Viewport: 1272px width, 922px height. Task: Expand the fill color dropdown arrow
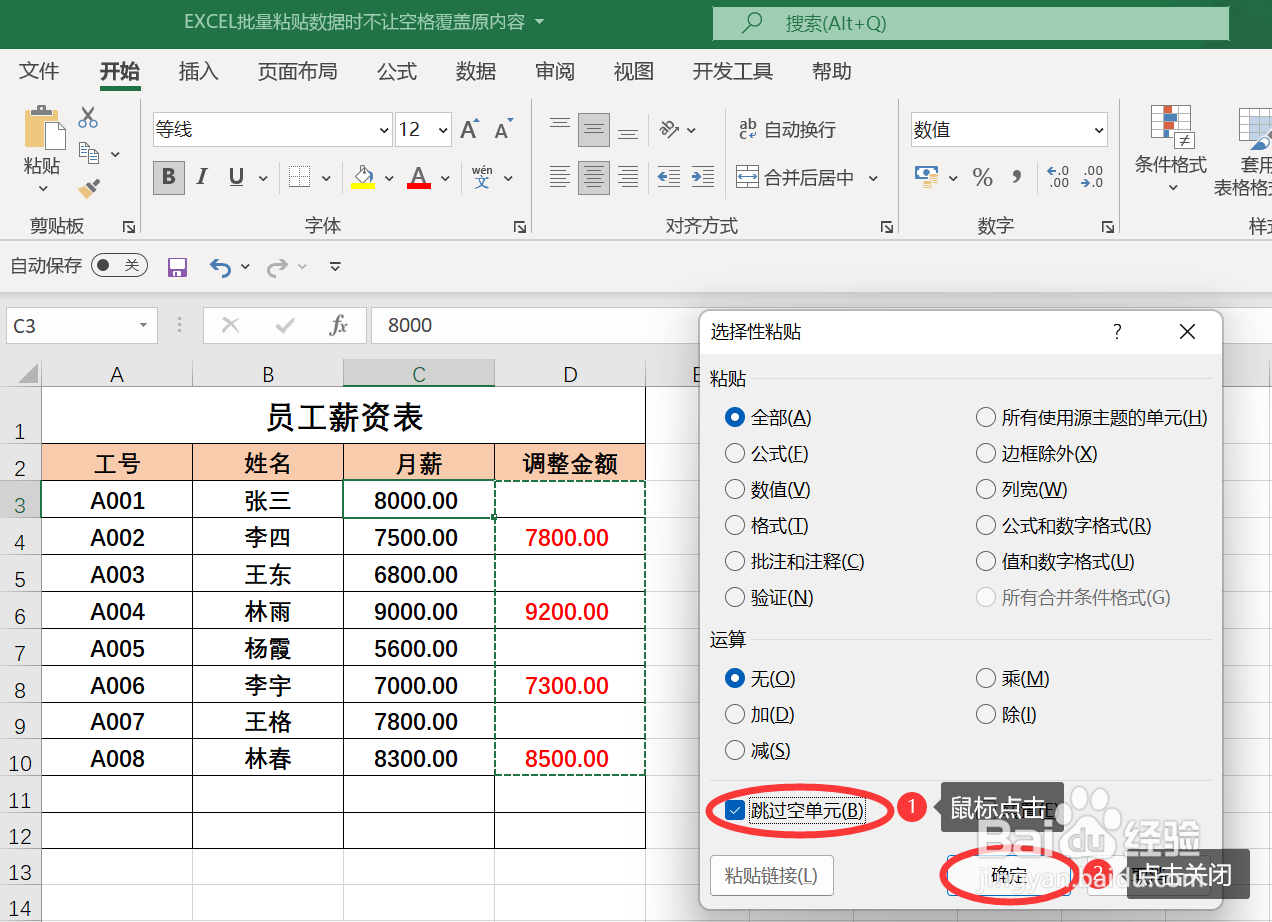coord(387,177)
